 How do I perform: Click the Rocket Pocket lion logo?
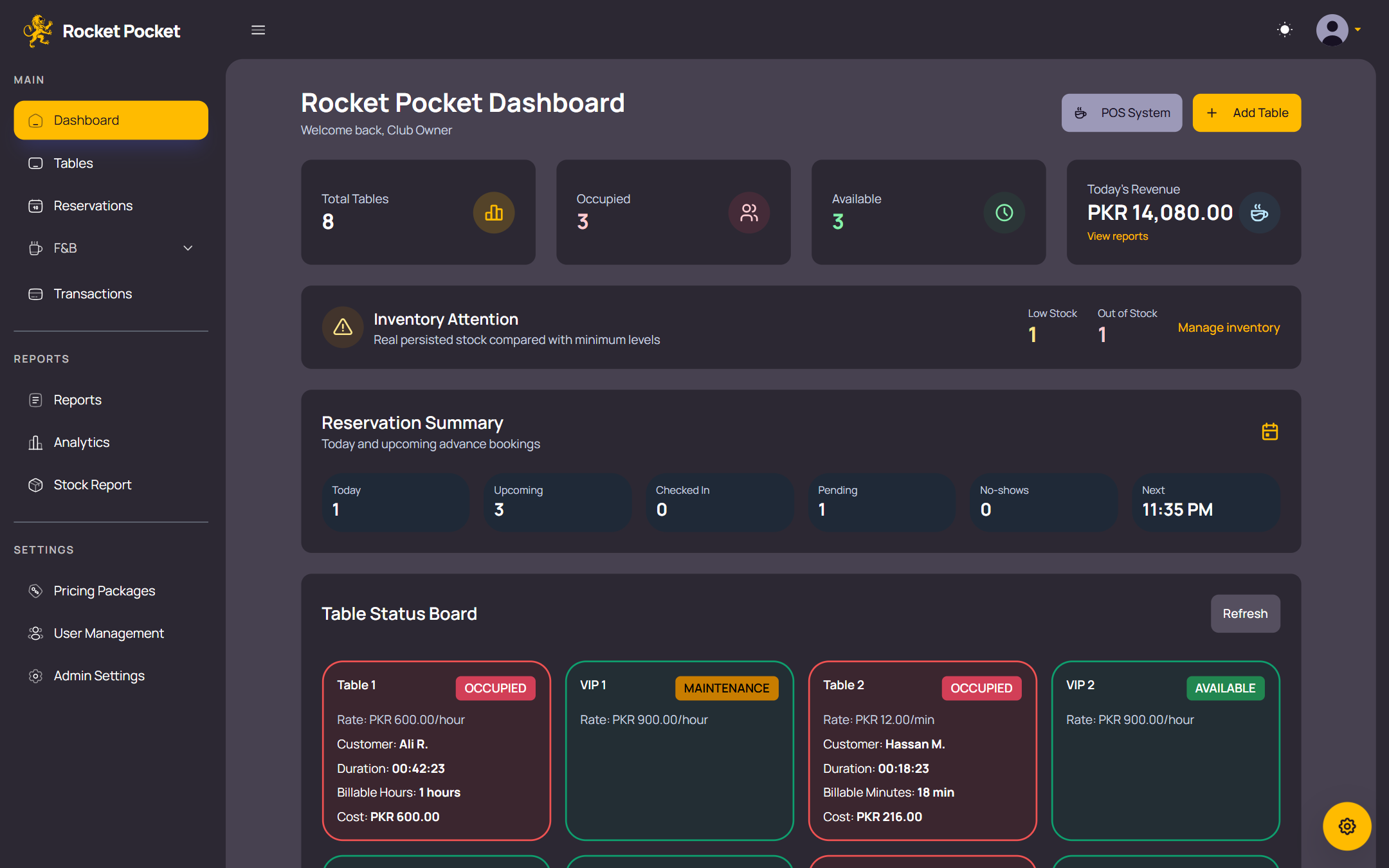point(38,30)
